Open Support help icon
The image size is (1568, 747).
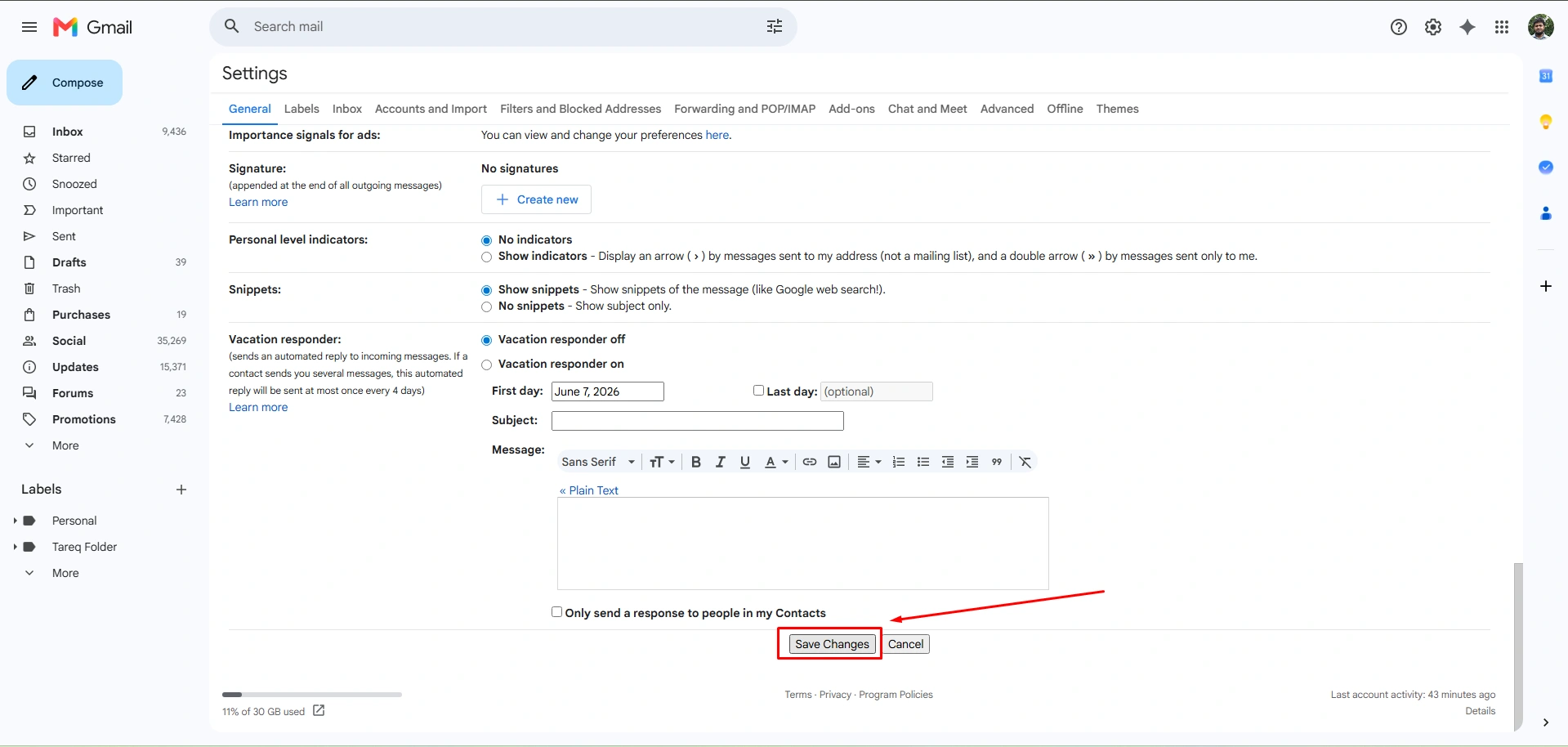pyautogui.click(x=1399, y=27)
